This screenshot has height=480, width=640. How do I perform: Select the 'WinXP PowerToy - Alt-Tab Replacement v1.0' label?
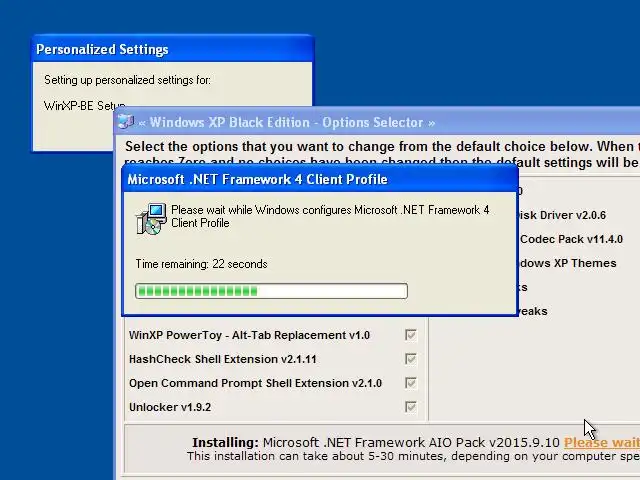point(249,335)
